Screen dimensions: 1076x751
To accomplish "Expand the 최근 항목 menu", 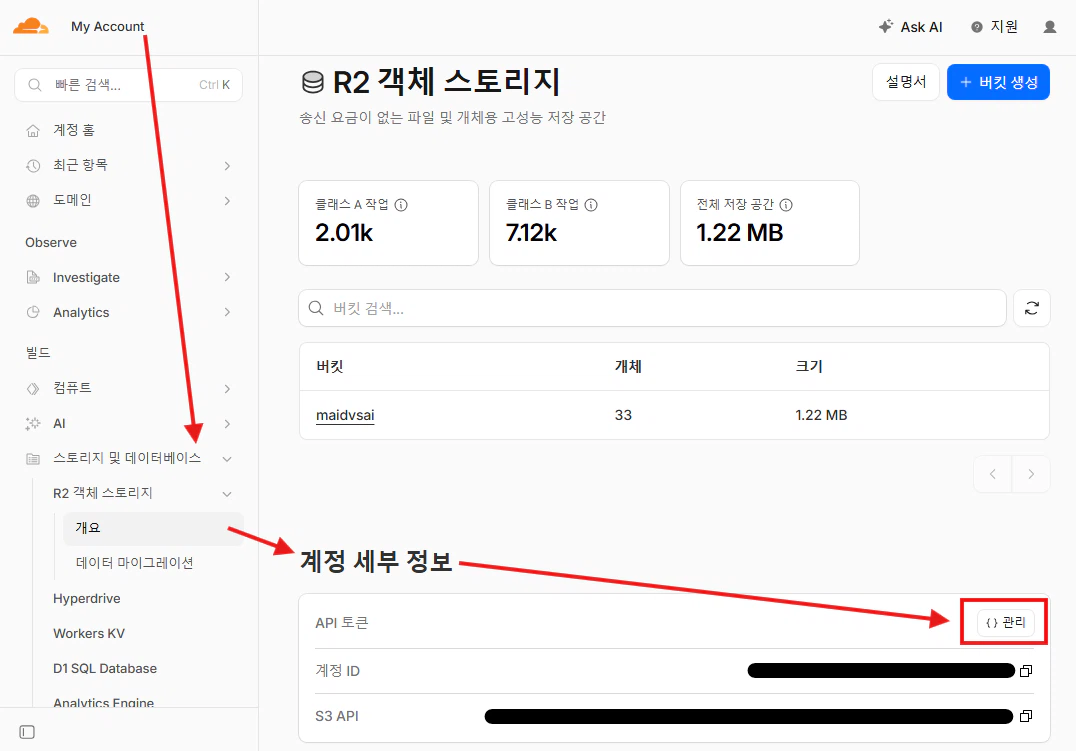I will [227, 166].
